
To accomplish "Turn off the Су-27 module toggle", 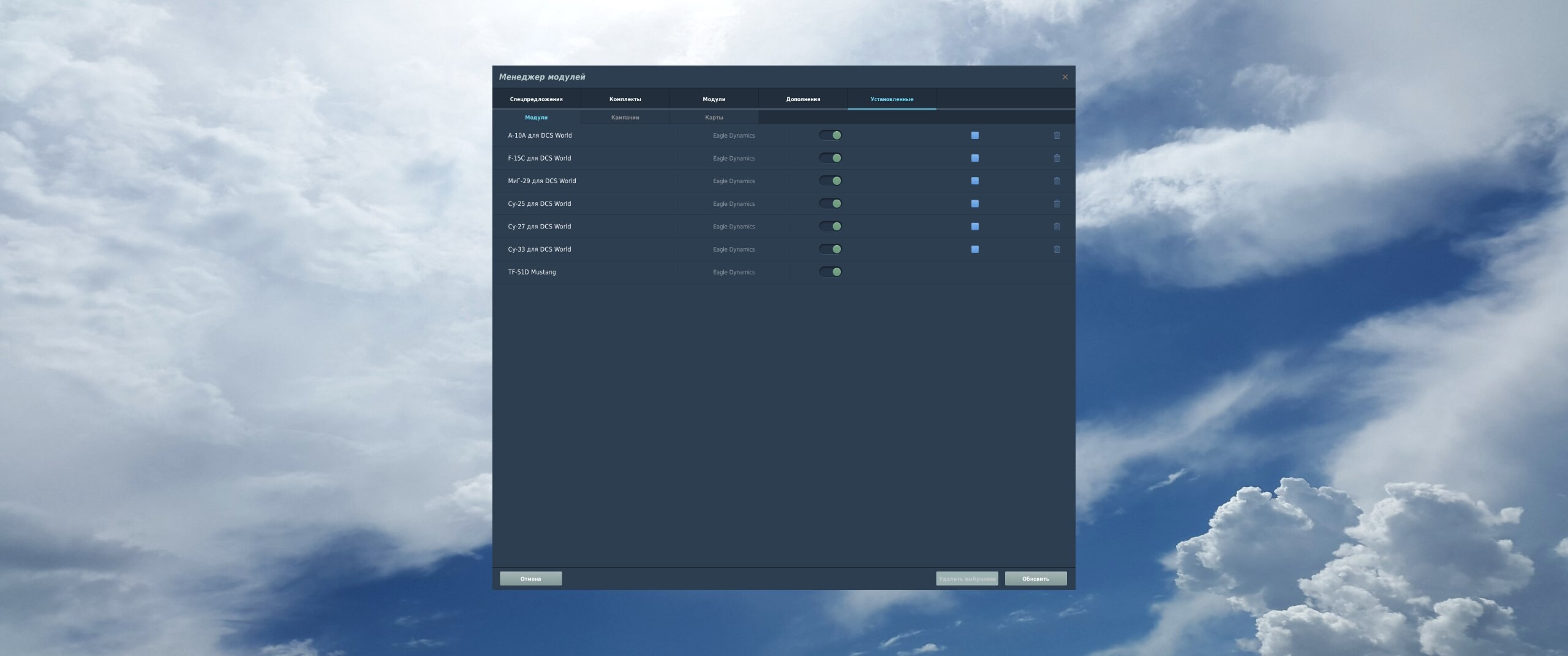I will tap(831, 227).
